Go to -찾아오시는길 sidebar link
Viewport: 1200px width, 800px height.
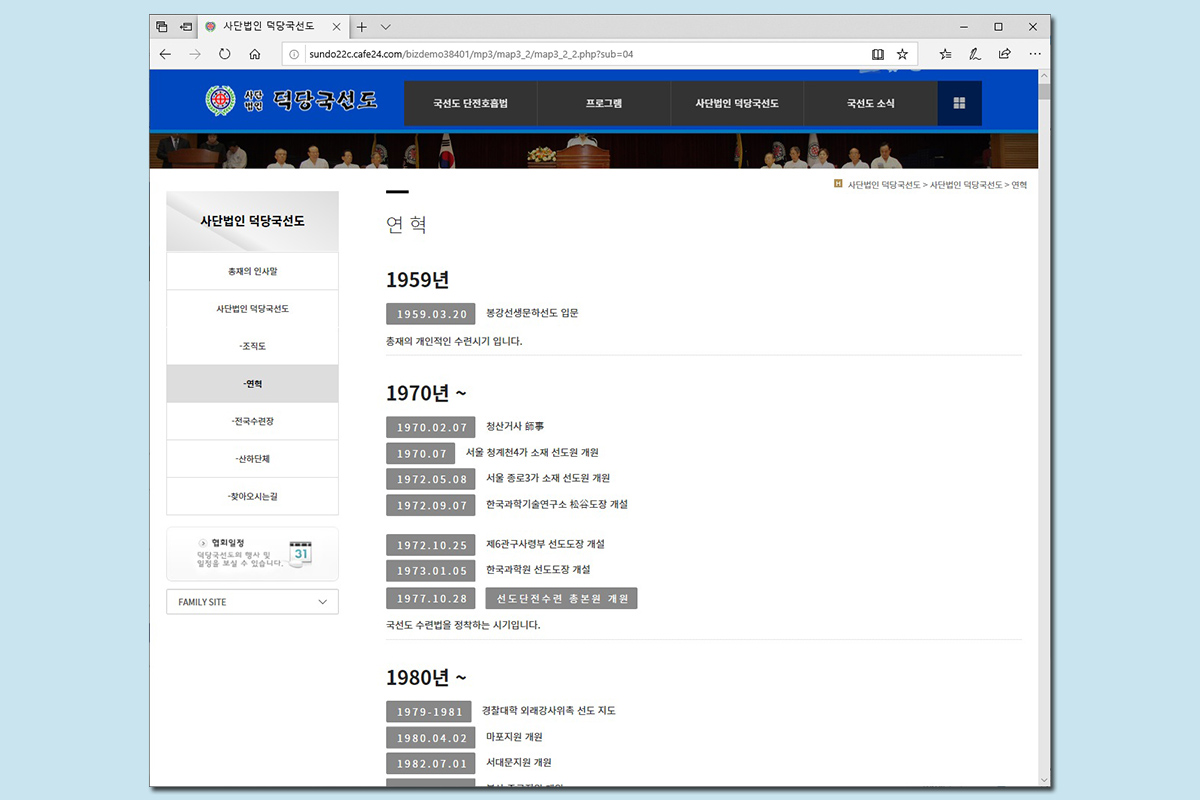[252, 496]
